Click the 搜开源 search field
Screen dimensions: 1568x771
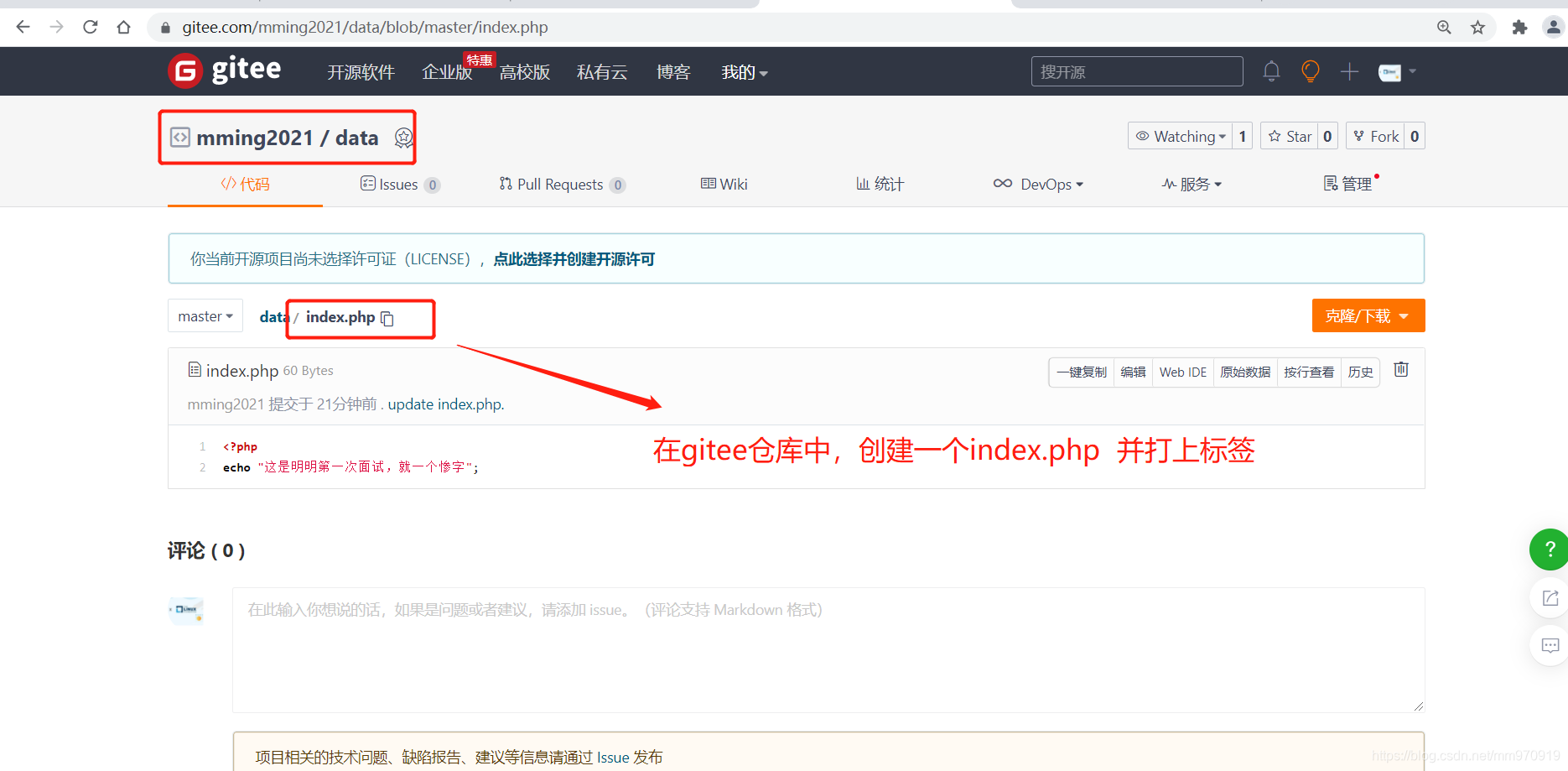[1137, 71]
